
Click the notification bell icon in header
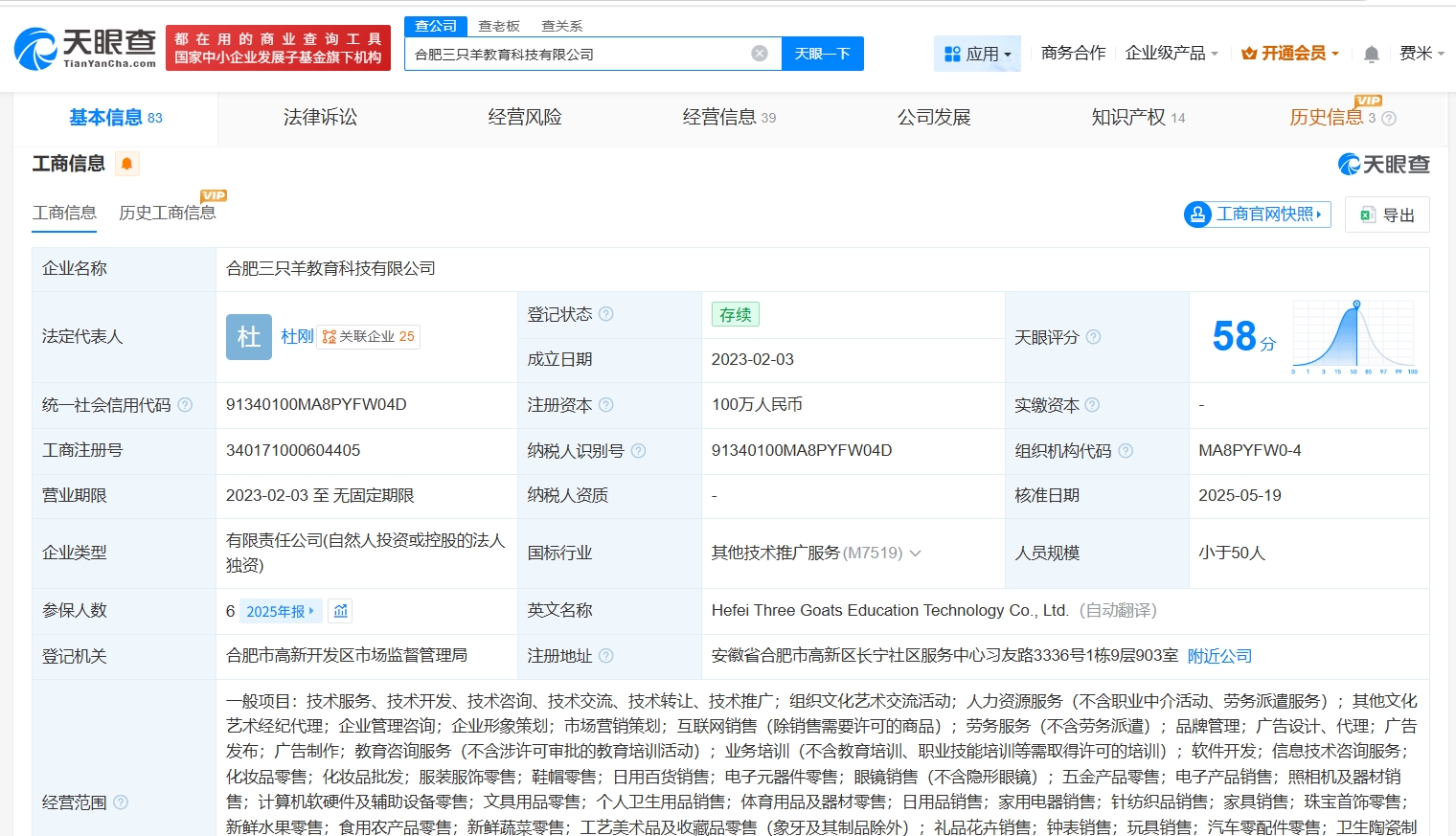pyautogui.click(x=1372, y=54)
